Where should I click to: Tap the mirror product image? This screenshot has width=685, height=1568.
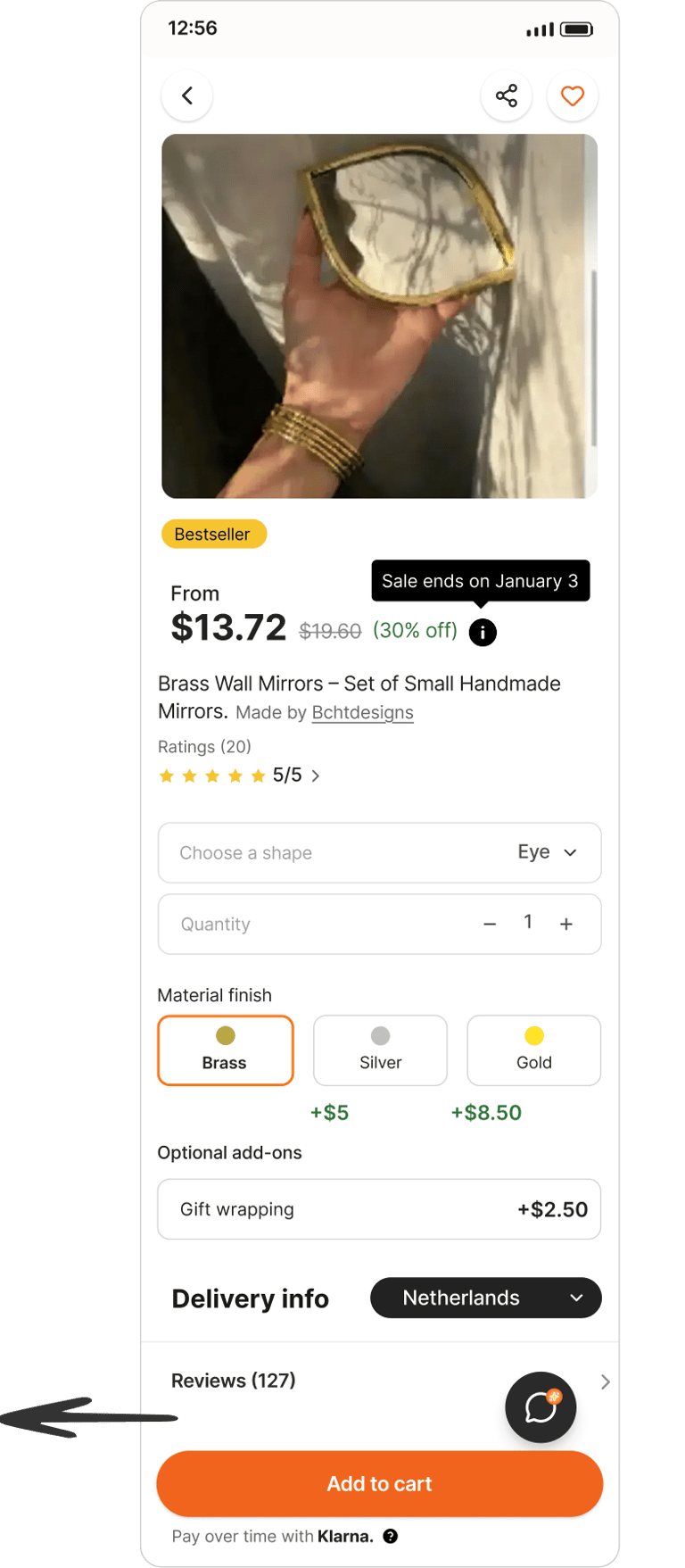(x=379, y=316)
